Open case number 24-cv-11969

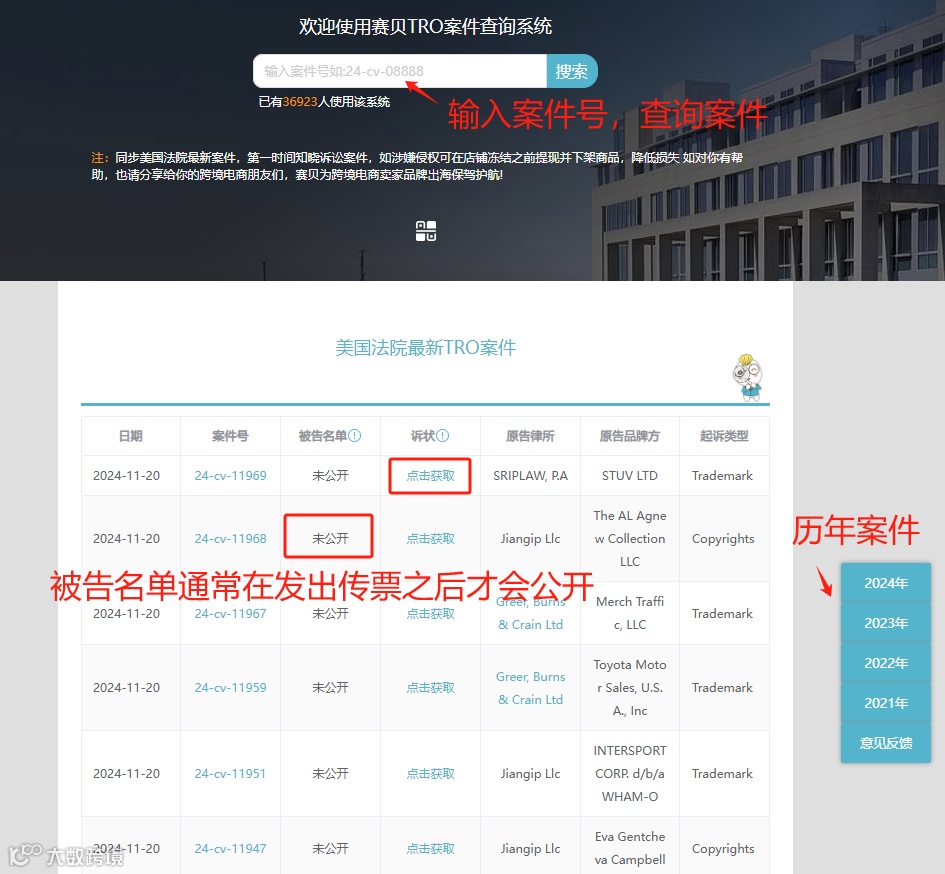pyautogui.click(x=230, y=476)
